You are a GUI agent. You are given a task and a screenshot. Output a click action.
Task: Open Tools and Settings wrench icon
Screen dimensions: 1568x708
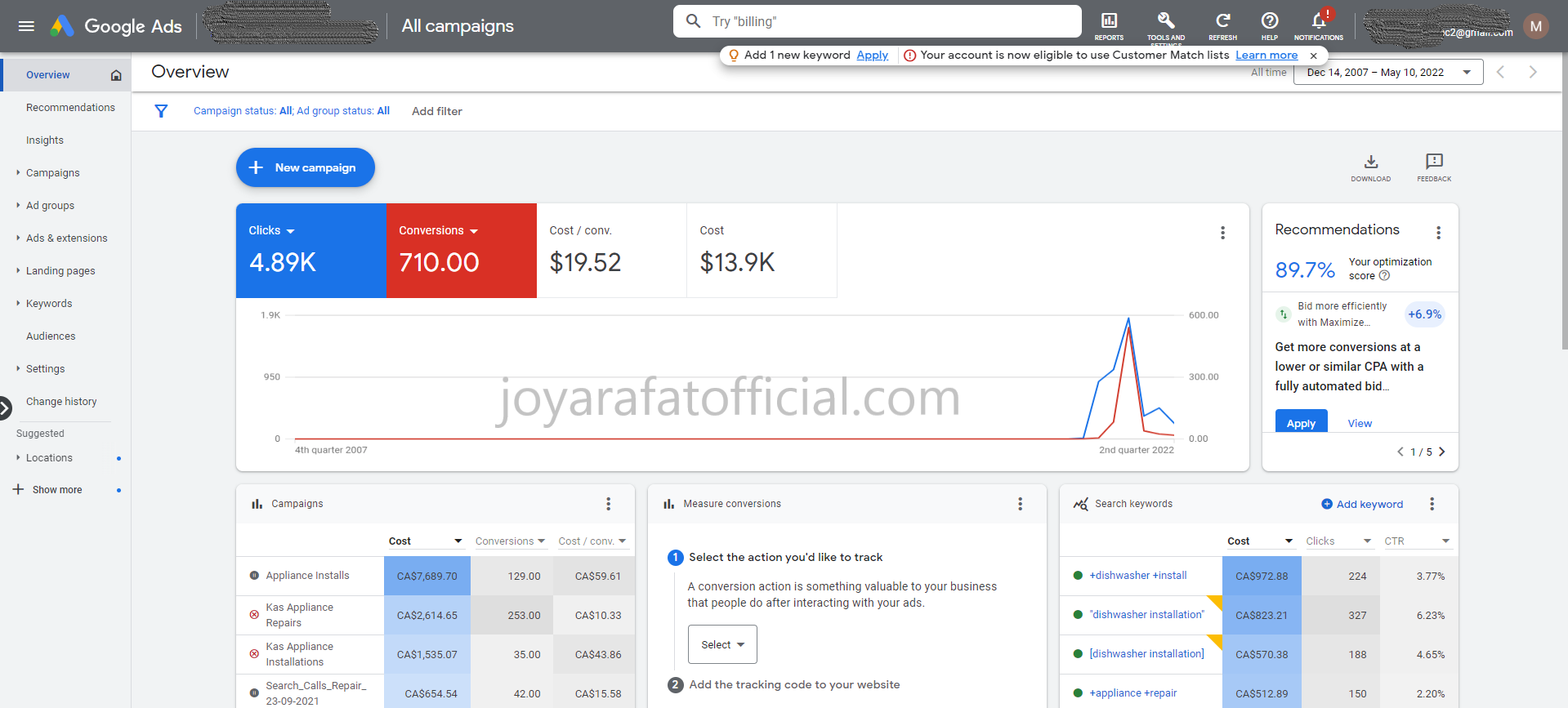coord(1166,25)
